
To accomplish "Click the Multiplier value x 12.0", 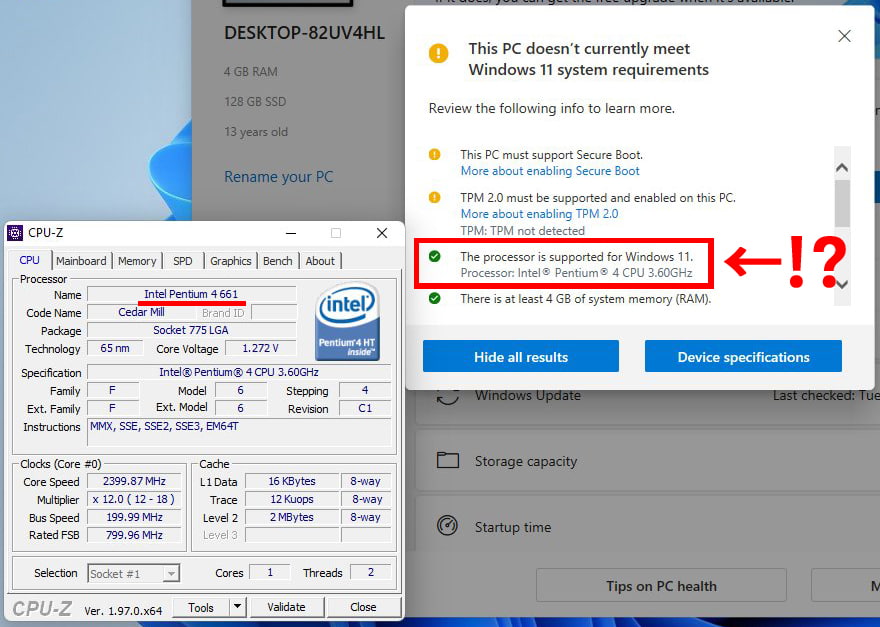I will (x=135, y=499).
